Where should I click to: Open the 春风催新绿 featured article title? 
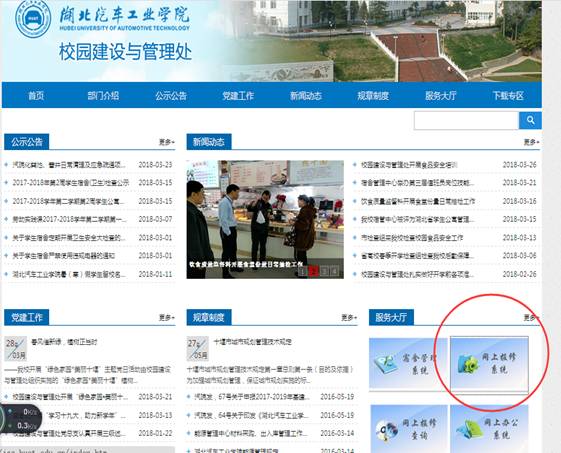pyautogui.click(x=64, y=342)
